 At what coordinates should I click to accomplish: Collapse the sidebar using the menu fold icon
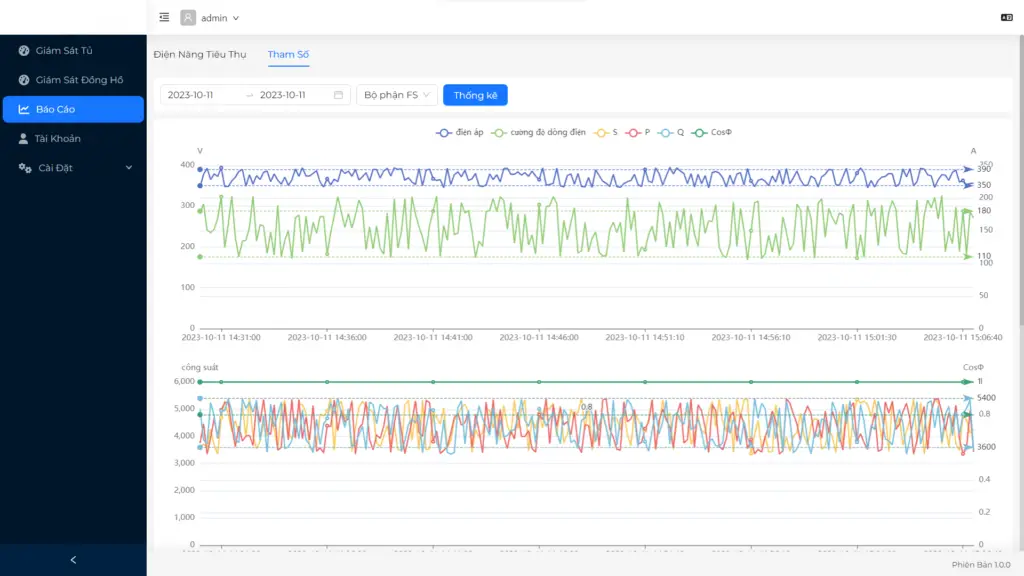click(164, 17)
